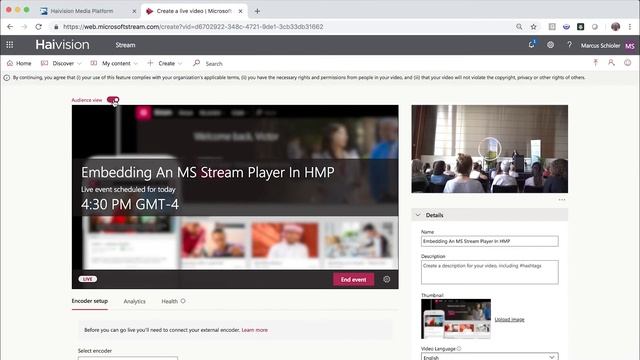Open a new browser tab
Image resolution: width=640 pixels, height=360 pixels.
point(257,11)
